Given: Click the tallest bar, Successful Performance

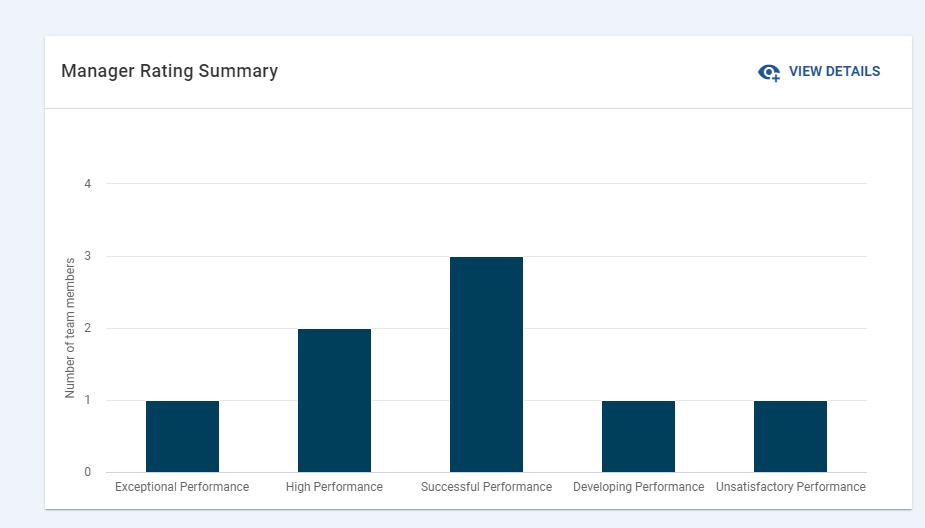Looking at the screenshot, I should click(486, 365).
